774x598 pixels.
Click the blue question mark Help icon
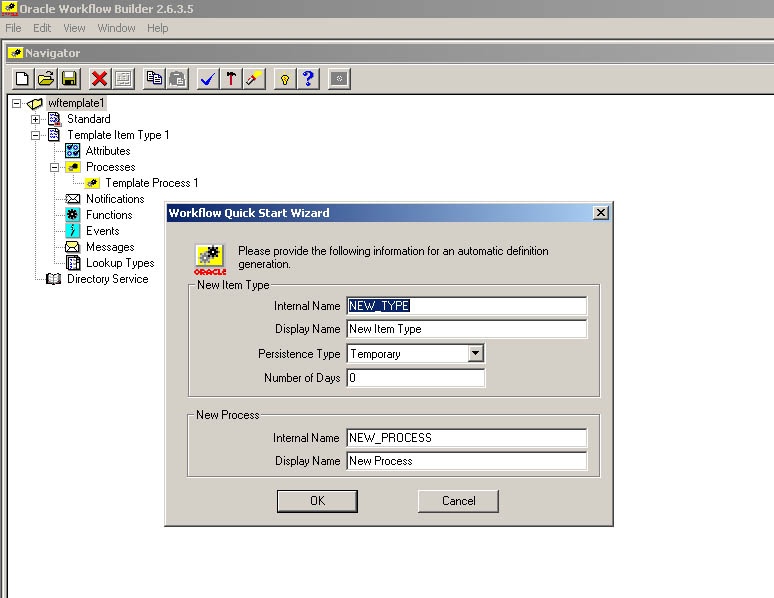pos(309,79)
